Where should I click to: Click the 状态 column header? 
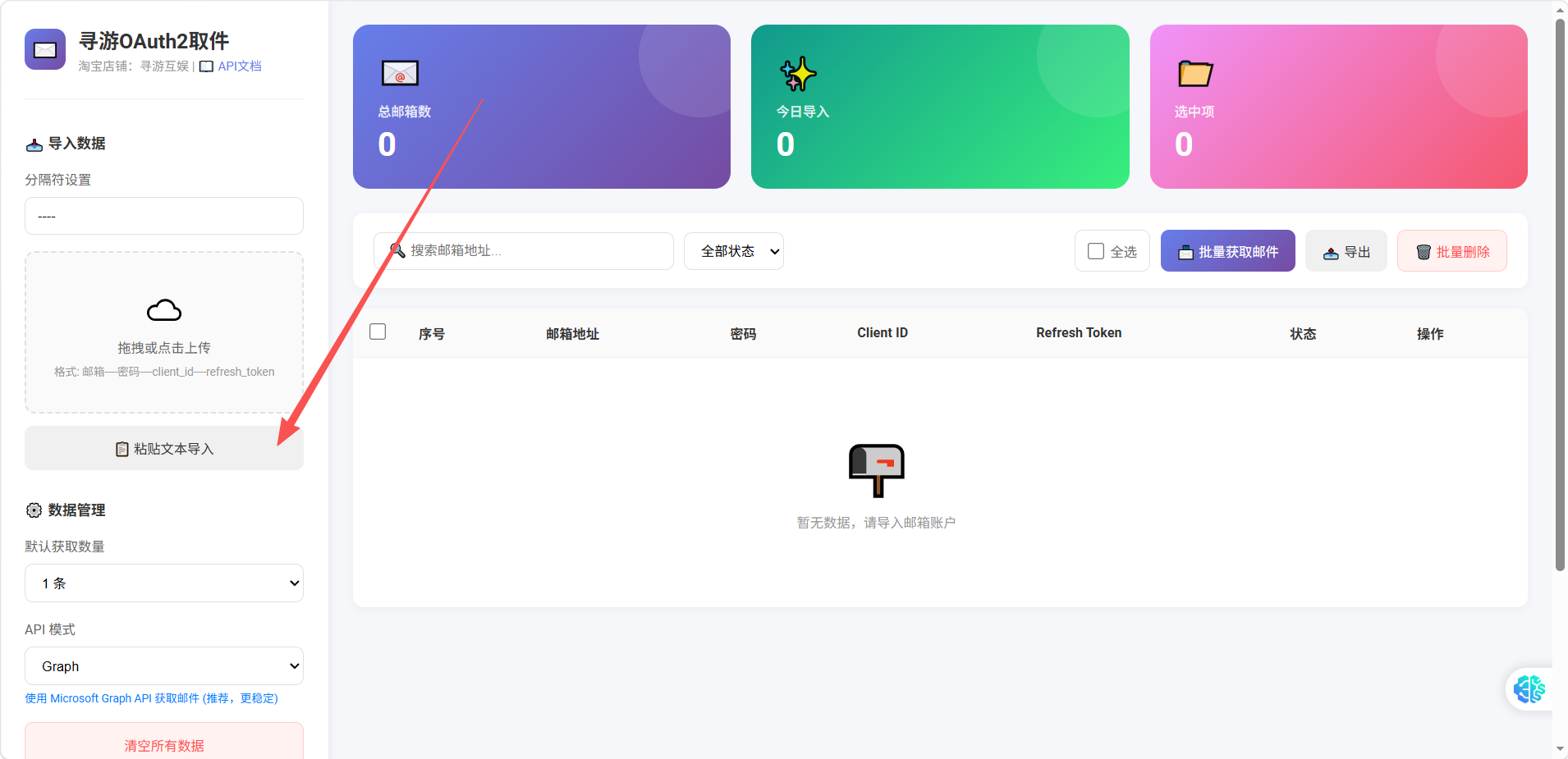click(x=1303, y=334)
